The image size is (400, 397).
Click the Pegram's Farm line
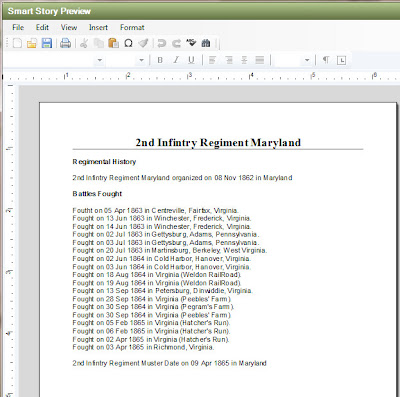(153, 307)
